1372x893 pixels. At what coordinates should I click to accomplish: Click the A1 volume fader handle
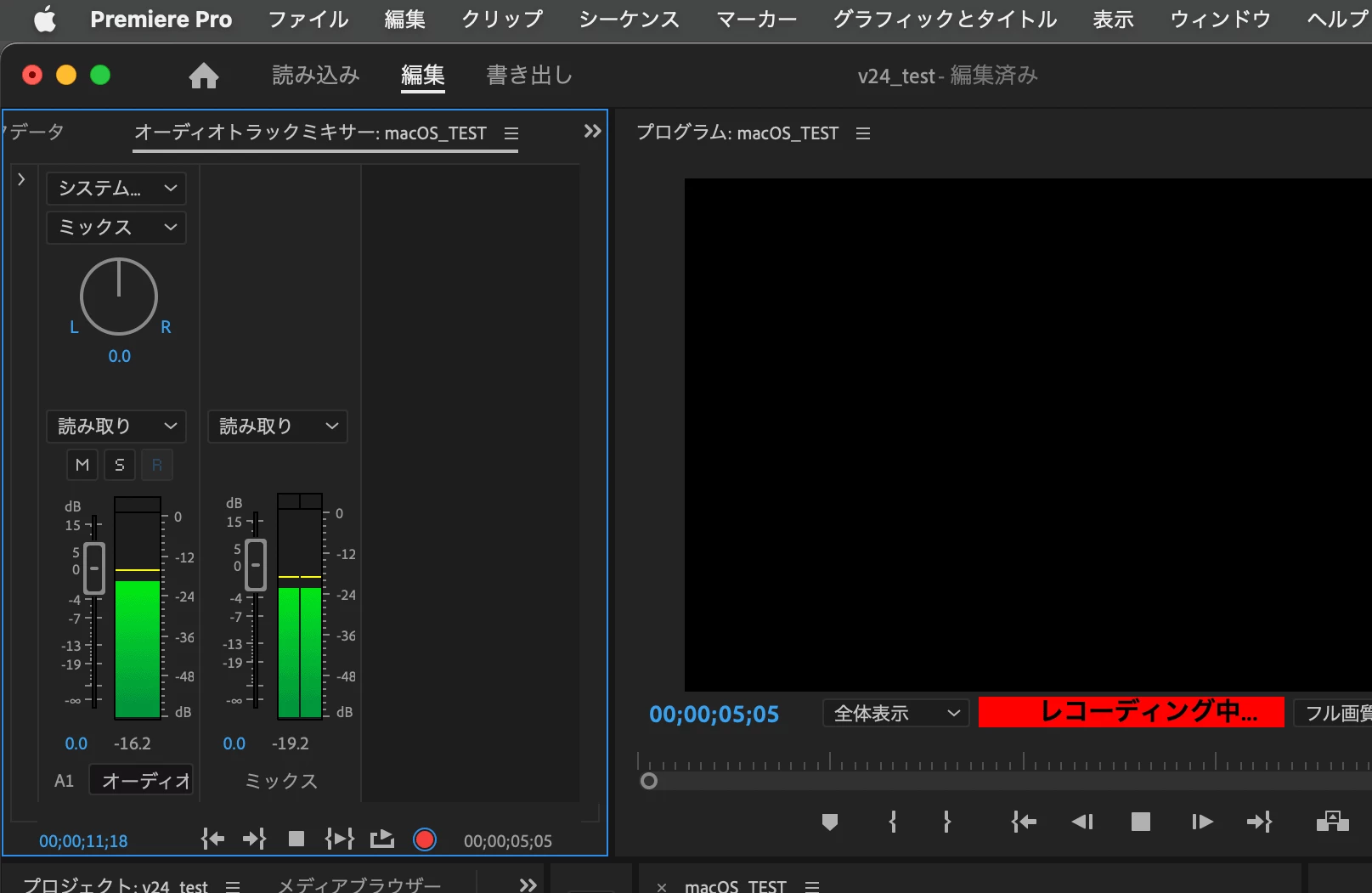pos(94,568)
